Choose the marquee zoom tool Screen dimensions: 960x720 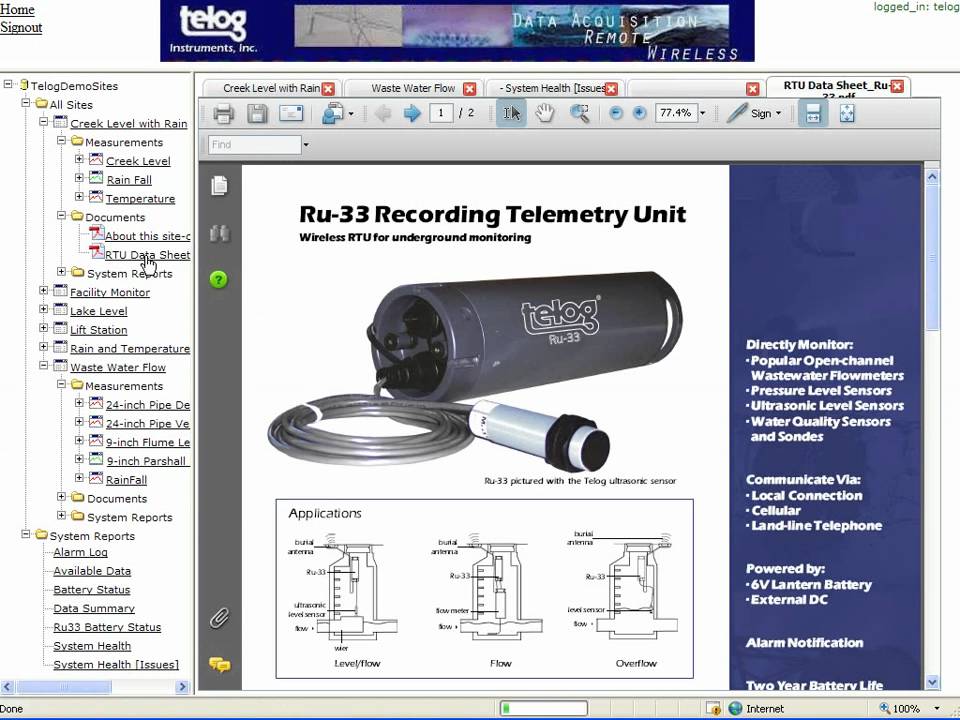(579, 113)
